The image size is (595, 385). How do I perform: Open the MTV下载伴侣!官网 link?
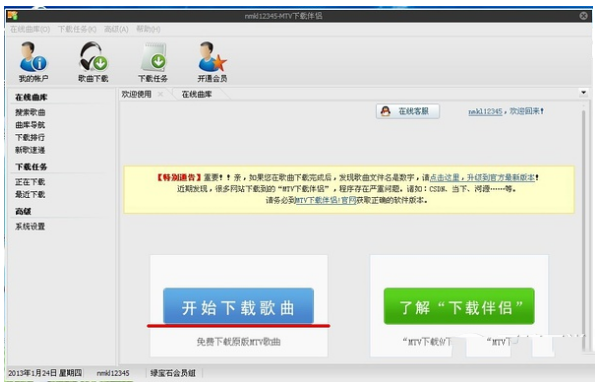tap(326, 200)
